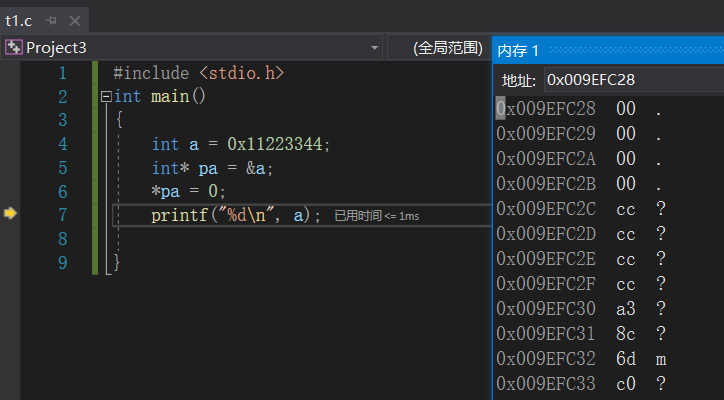Switch to the t1.c tab
This screenshot has width=724, height=400.
[20, 21]
